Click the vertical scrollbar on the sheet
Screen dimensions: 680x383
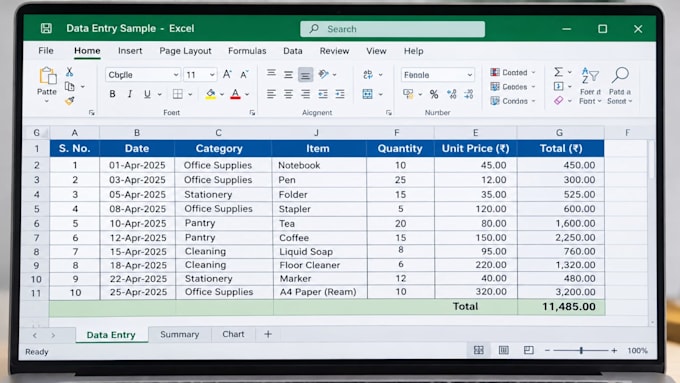pos(652,159)
